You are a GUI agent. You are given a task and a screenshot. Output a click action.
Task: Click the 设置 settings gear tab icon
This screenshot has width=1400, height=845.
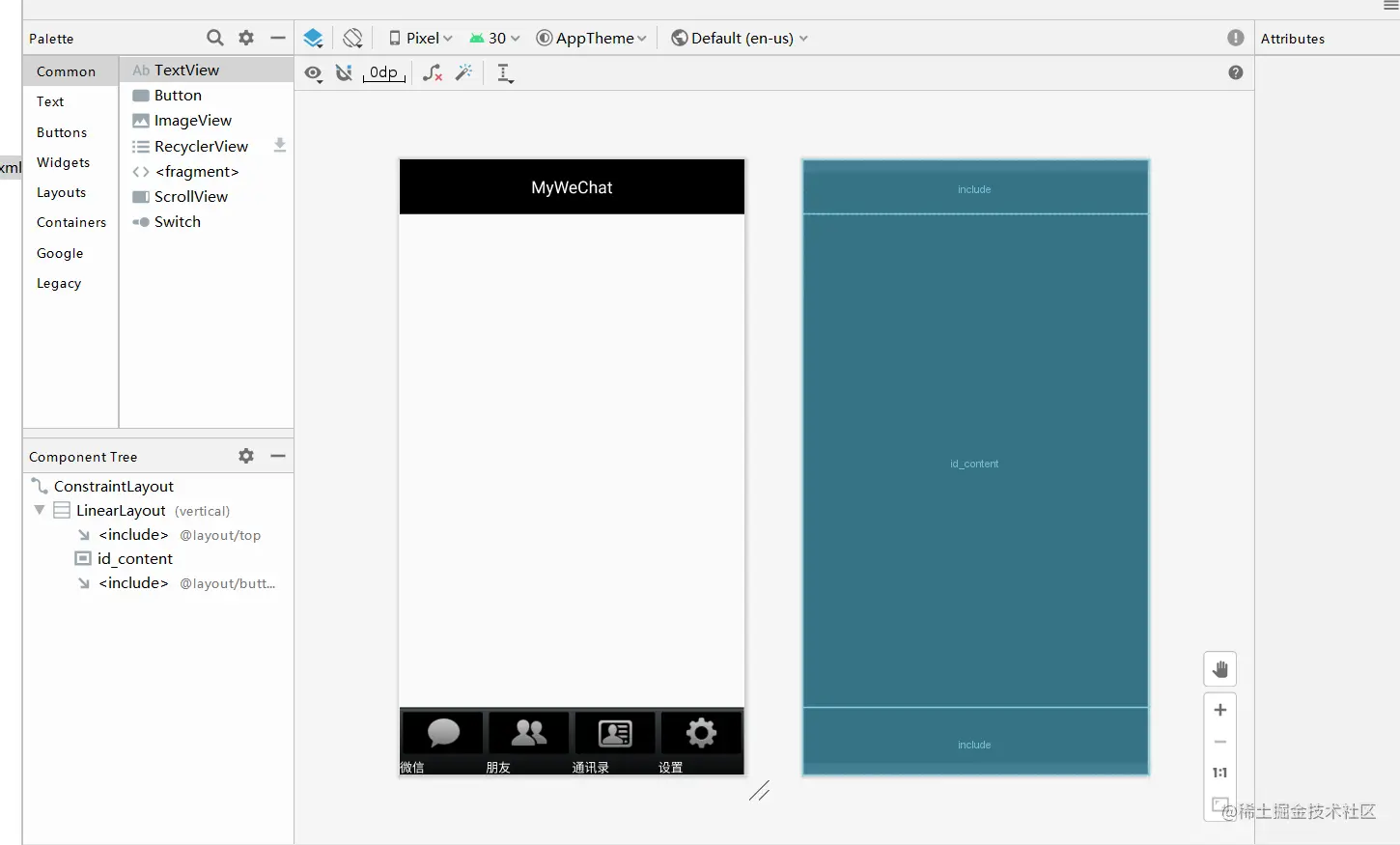tap(701, 733)
